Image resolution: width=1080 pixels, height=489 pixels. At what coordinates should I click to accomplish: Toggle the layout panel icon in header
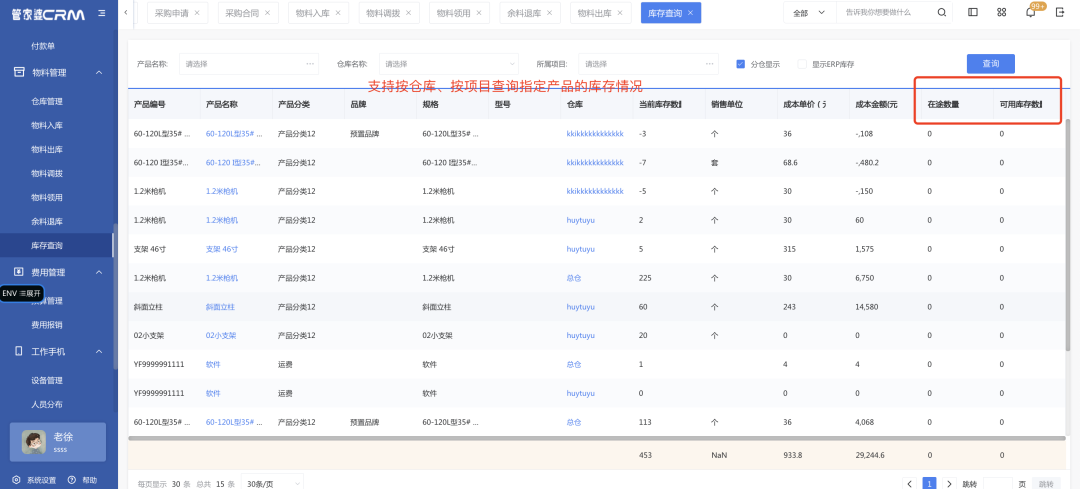[973, 12]
